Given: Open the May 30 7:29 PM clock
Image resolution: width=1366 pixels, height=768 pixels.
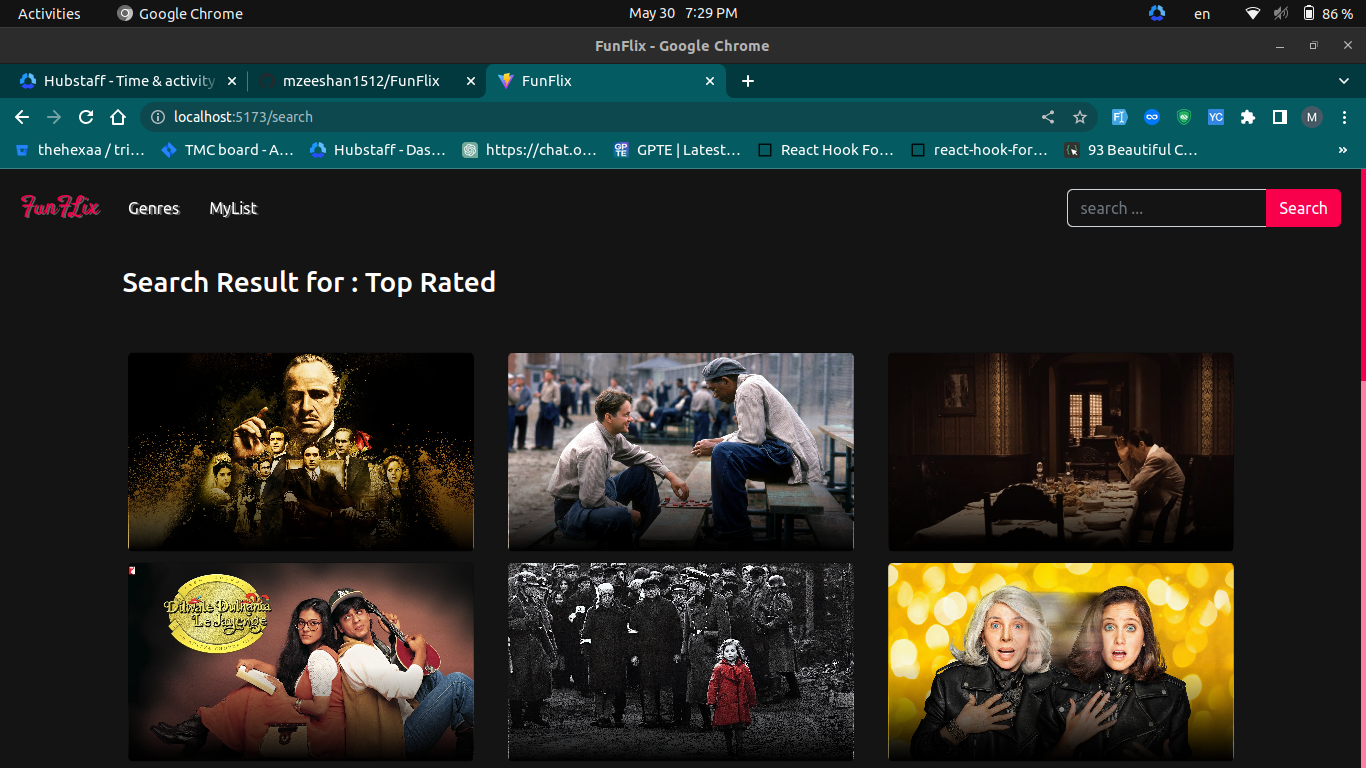Looking at the screenshot, I should [683, 13].
